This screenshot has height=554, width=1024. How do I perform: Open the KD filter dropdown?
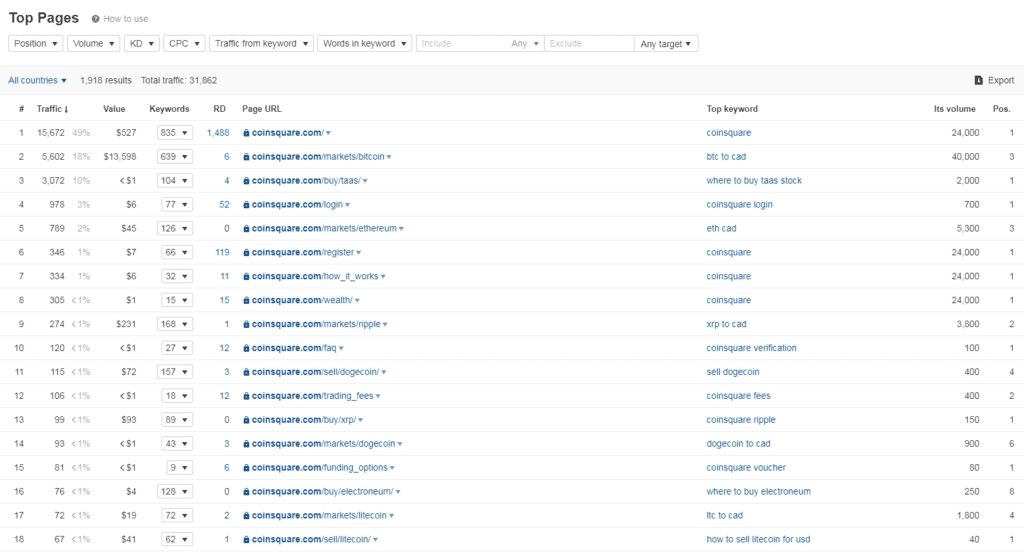(x=142, y=44)
